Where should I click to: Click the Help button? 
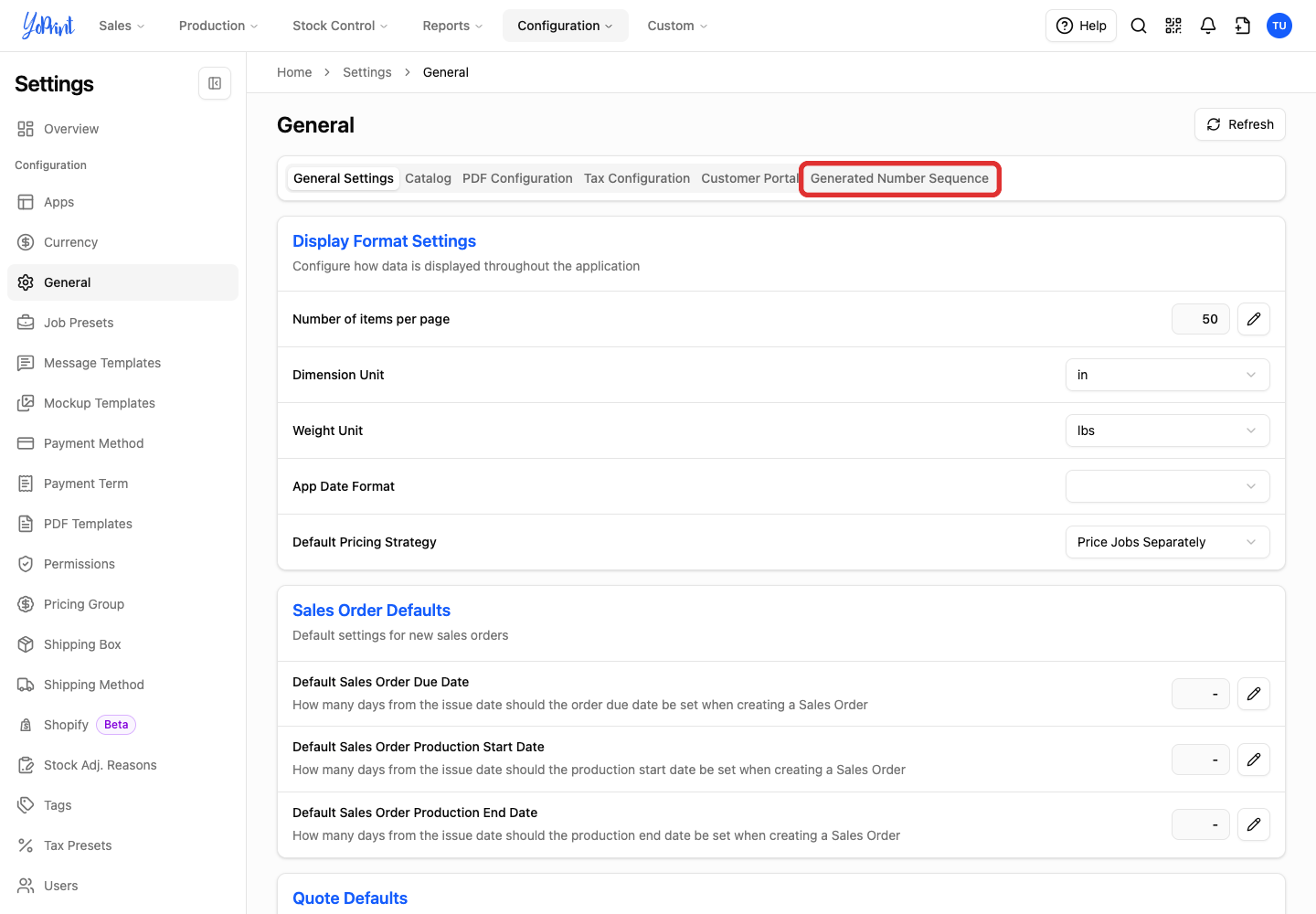pos(1081,26)
